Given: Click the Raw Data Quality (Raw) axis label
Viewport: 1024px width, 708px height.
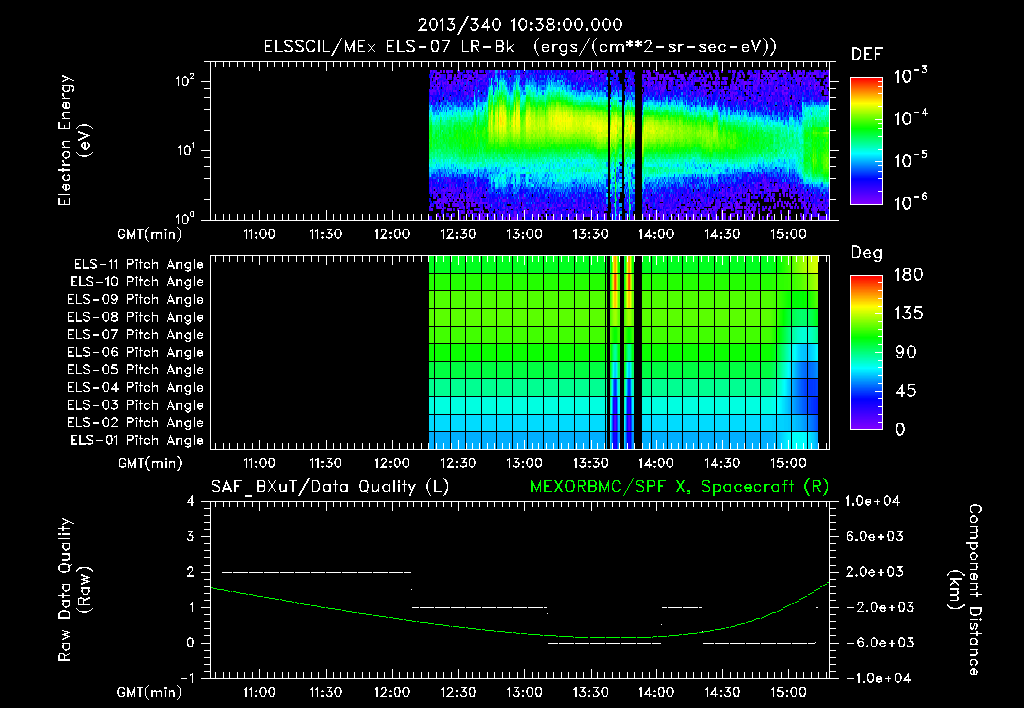Looking at the screenshot, I should (74, 590).
